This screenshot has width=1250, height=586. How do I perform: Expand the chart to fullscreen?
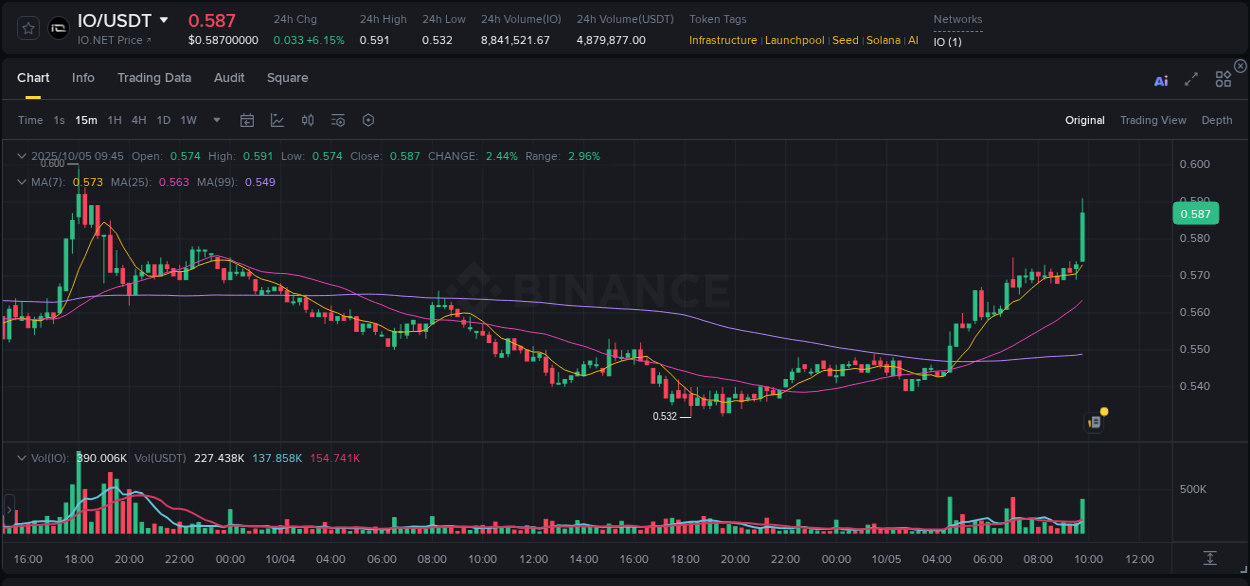click(x=1191, y=80)
